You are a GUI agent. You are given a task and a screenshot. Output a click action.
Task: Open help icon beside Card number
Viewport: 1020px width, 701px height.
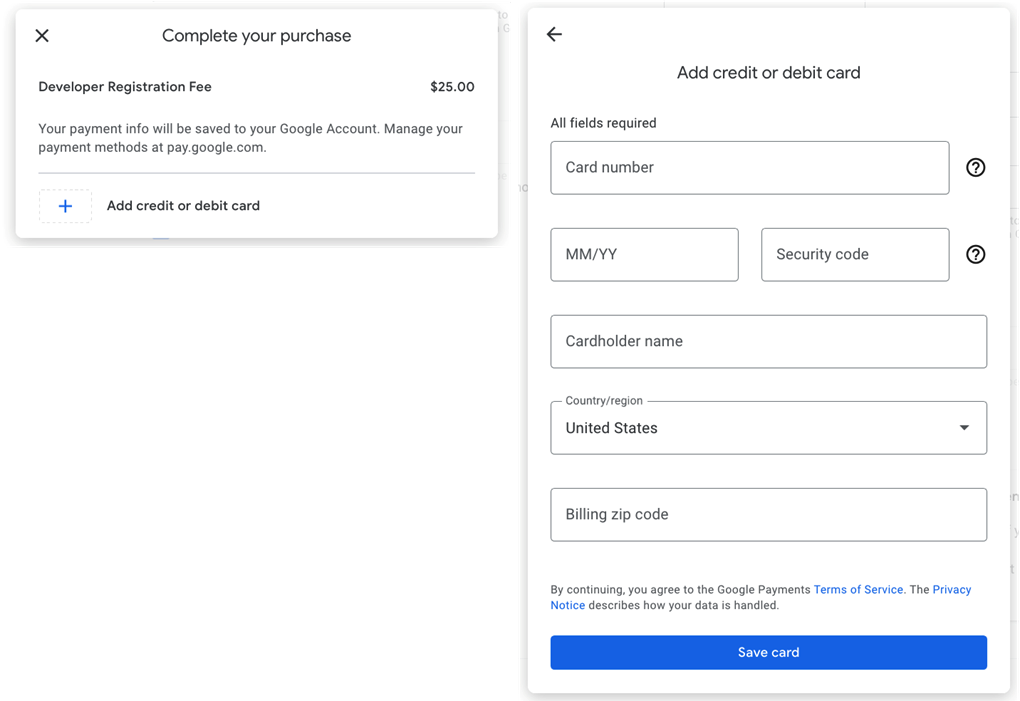click(975, 168)
